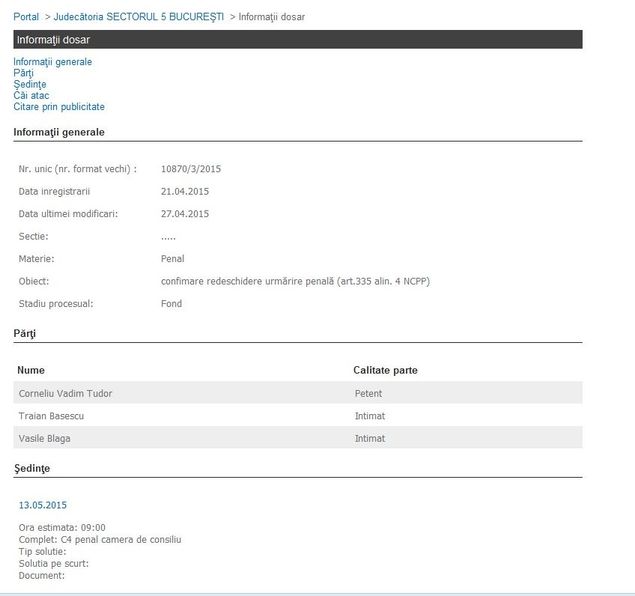Viewport: 635px width, 596px height.
Task: Click the dark Informaţii dosar header bar
Action: (298, 39)
